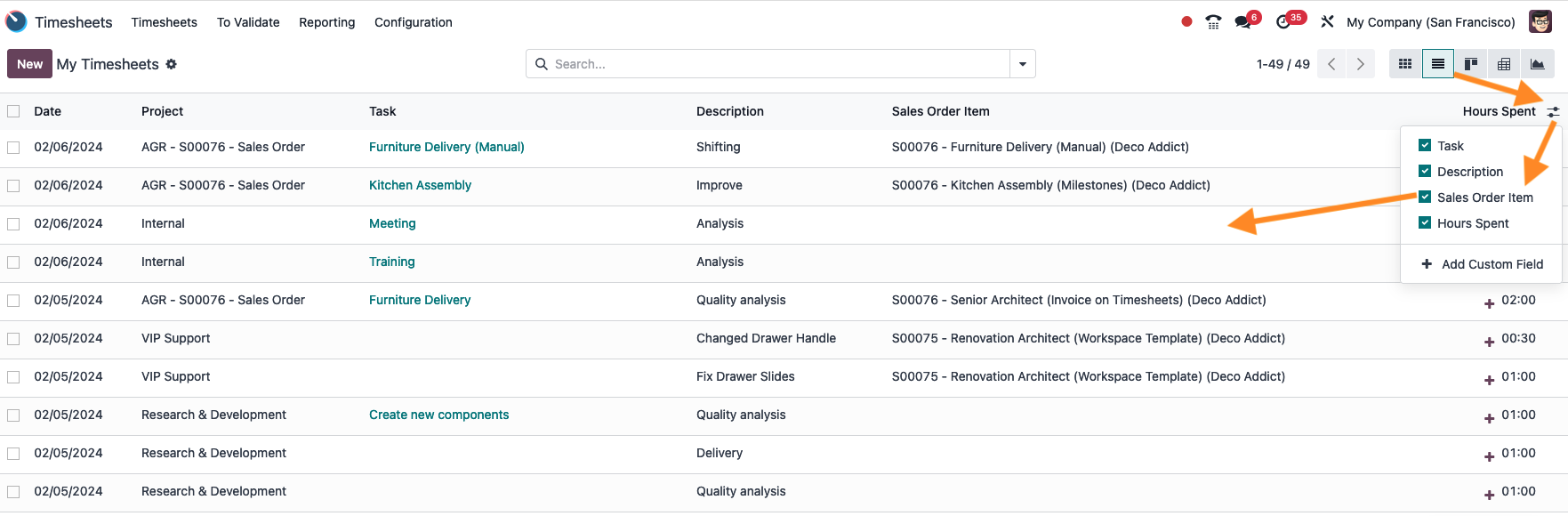Open the To Validate menu
The height and width of the screenshot is (516, 1568).
coord(248,22)
